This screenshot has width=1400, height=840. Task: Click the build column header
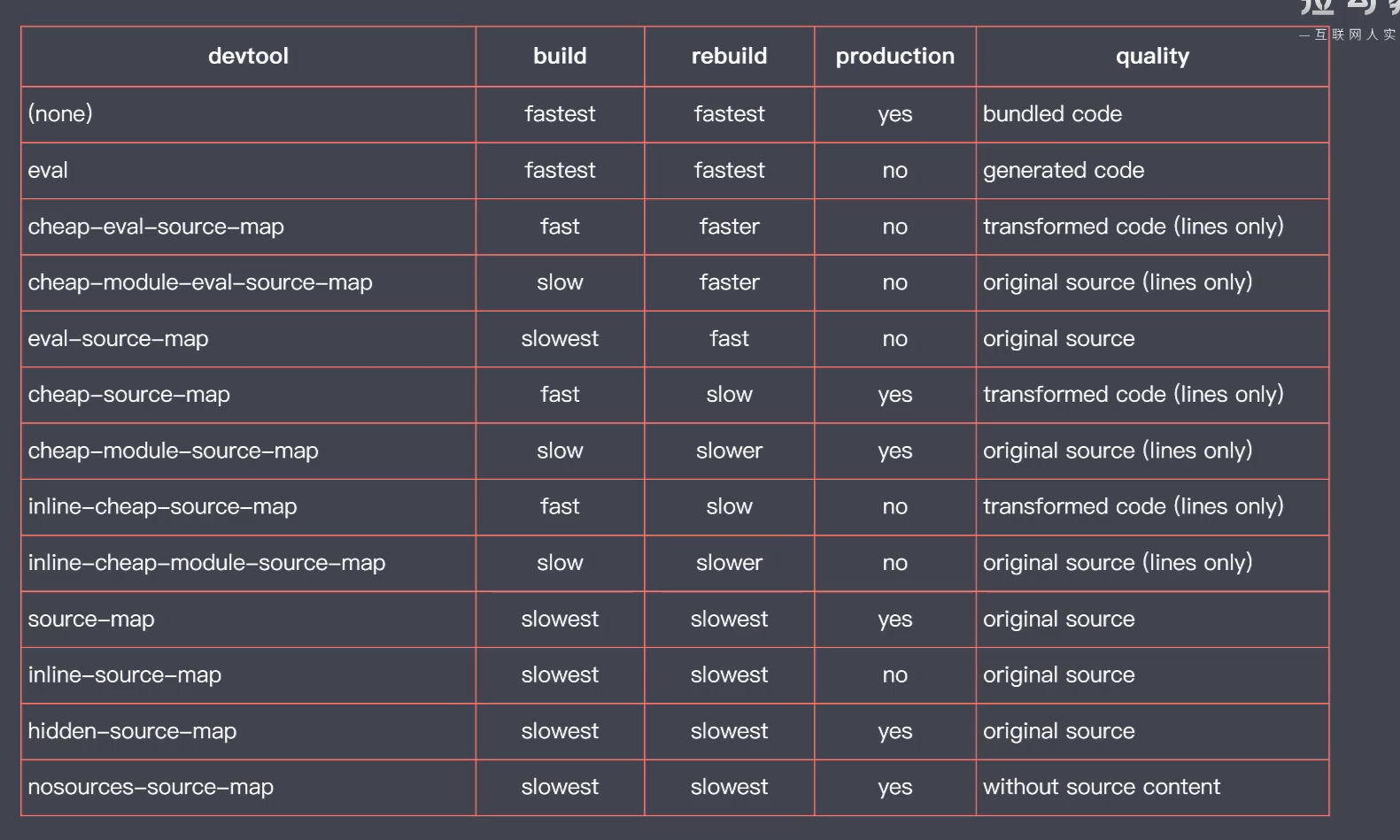[x=560, y=57]
